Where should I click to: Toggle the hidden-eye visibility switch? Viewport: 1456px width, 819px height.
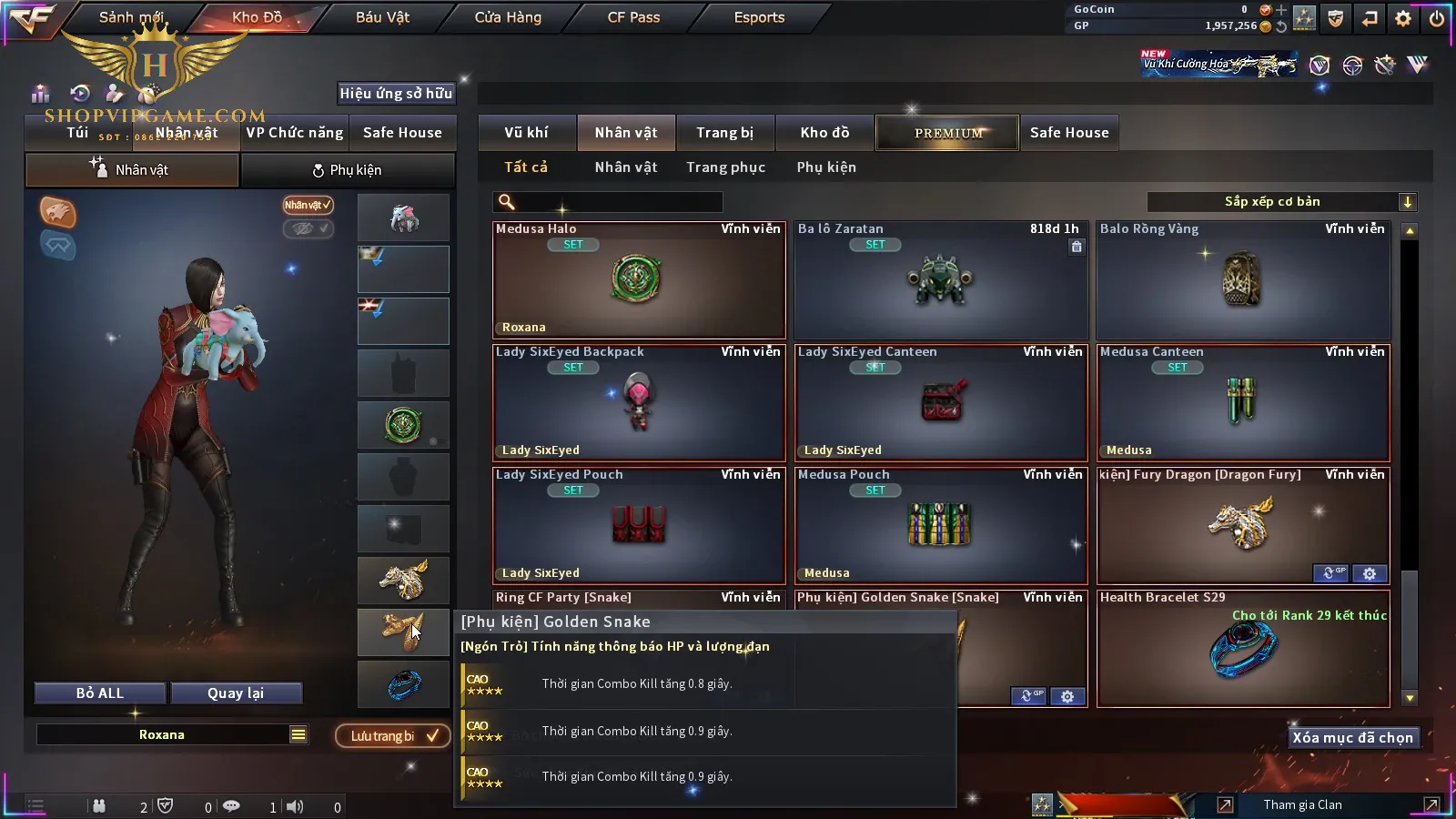point(308,228)
